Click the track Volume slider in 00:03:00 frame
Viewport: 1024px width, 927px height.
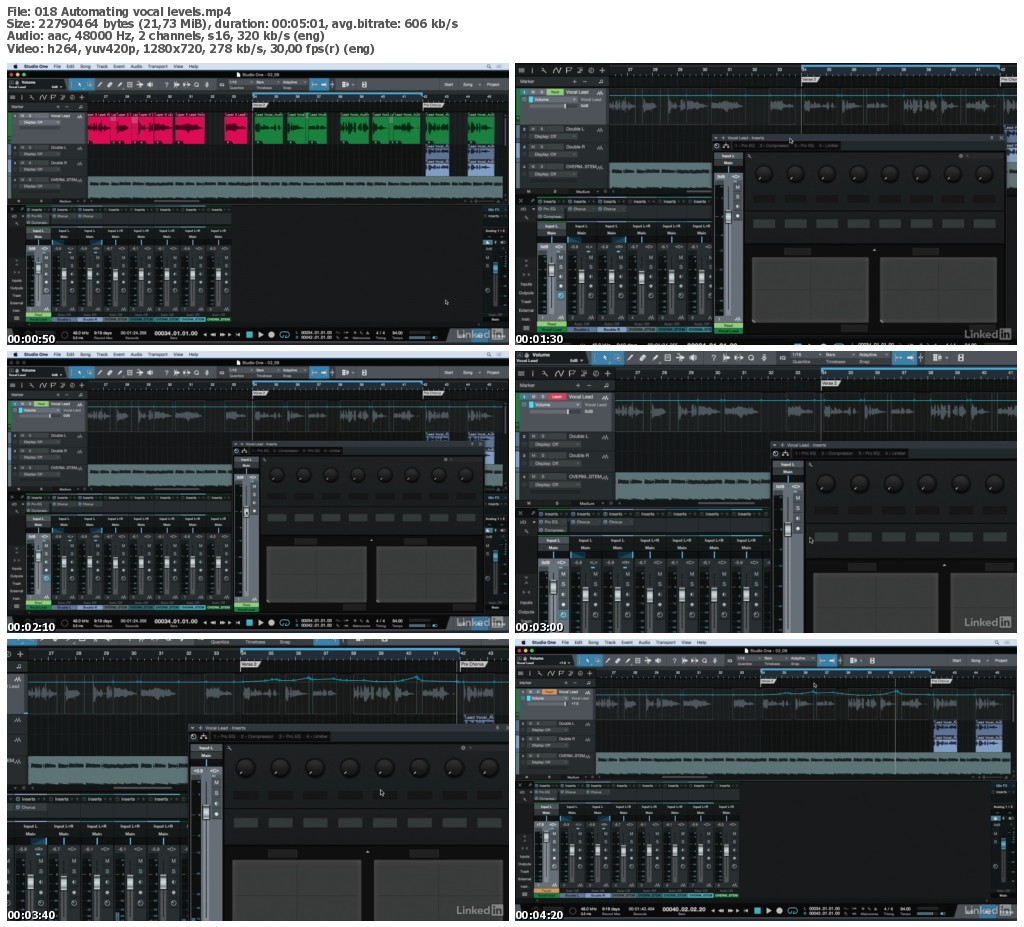(554, 412)
